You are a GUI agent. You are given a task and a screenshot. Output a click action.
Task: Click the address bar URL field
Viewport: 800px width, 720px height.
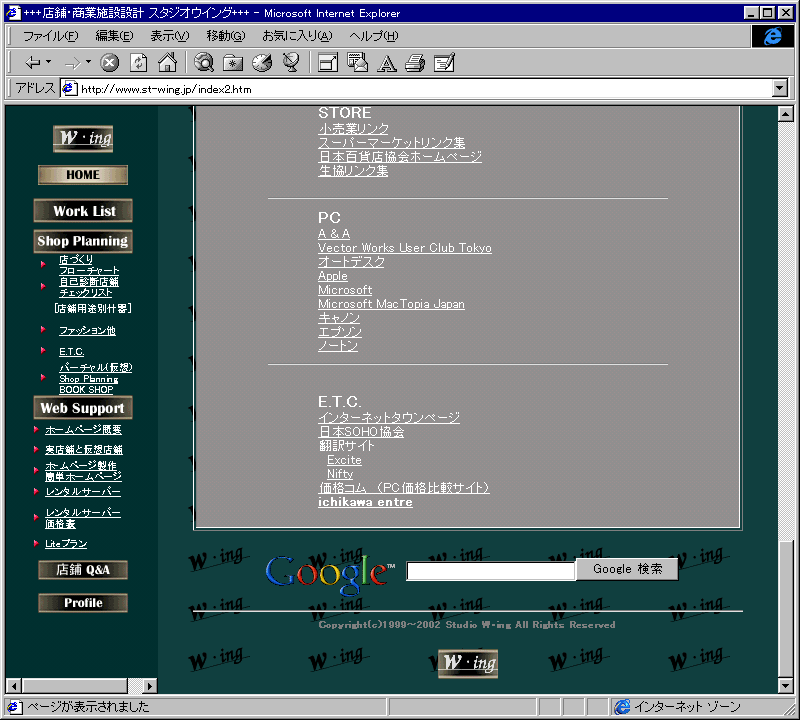pyautogui.click(x=417, y=89)
